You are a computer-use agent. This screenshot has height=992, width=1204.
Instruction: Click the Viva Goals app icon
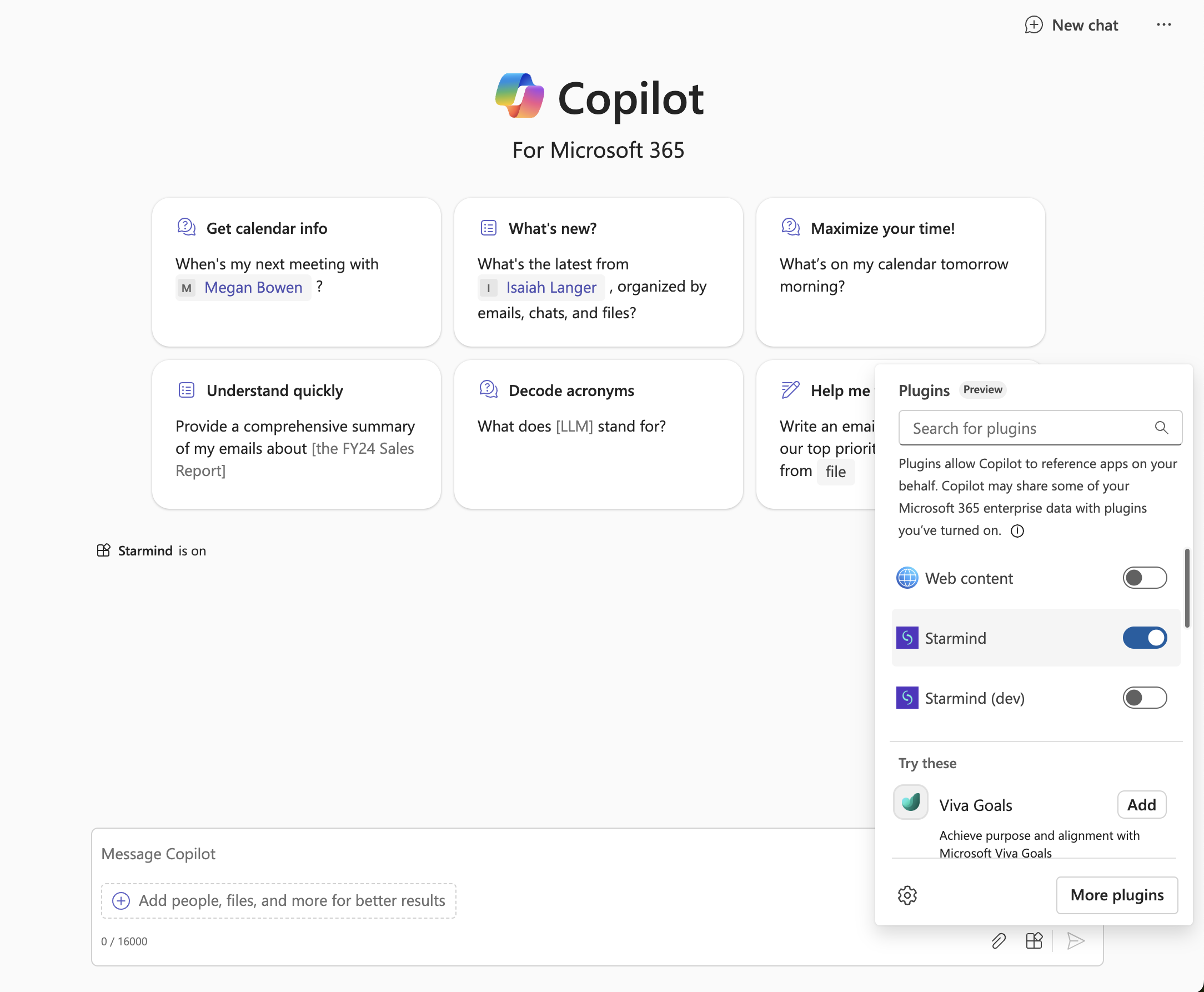point(910,802)
